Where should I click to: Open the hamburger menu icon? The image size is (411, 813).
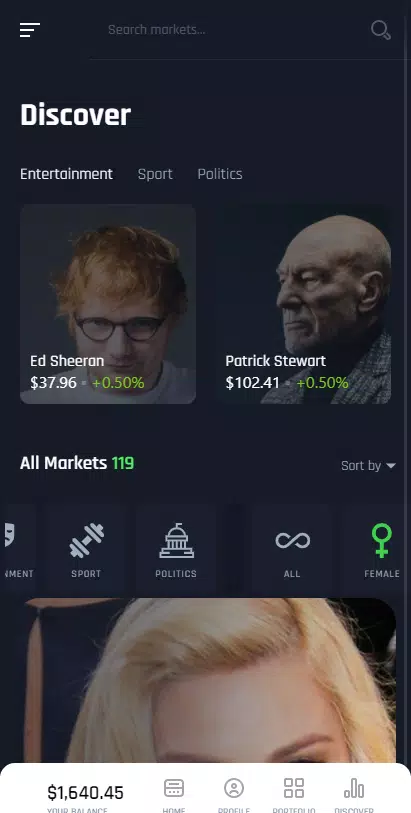30,30
